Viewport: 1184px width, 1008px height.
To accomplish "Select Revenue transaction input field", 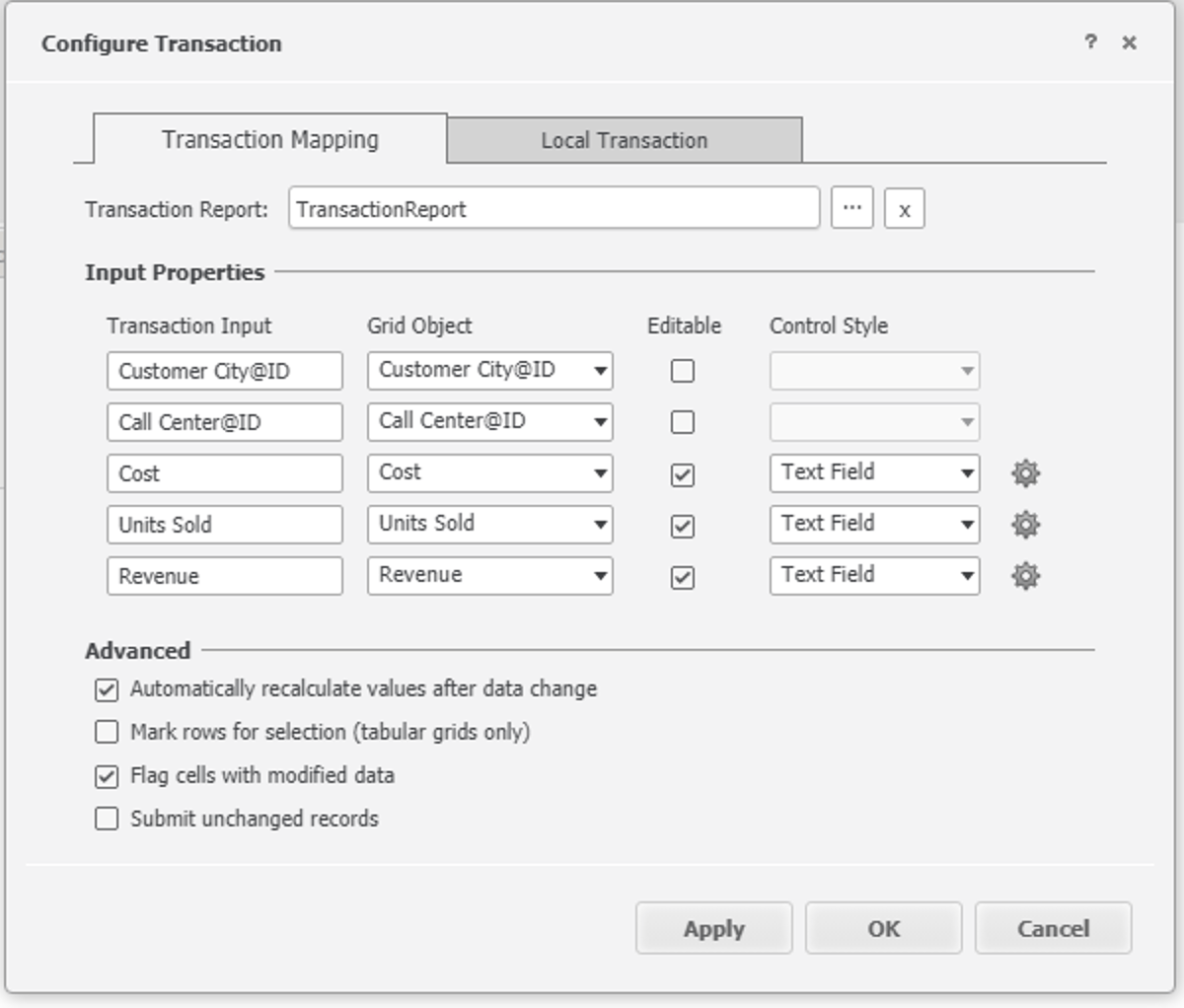I will (x=225, y=576).
